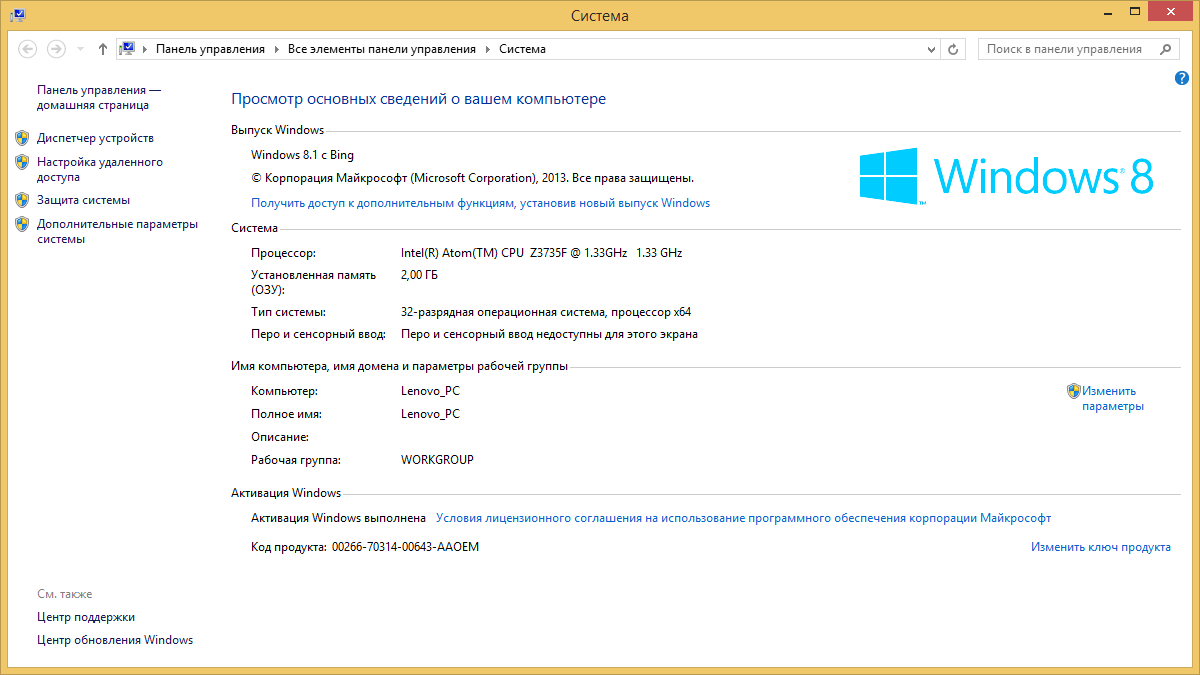
Task: Click Изменить ключ продукта link
Action: 1101,547
